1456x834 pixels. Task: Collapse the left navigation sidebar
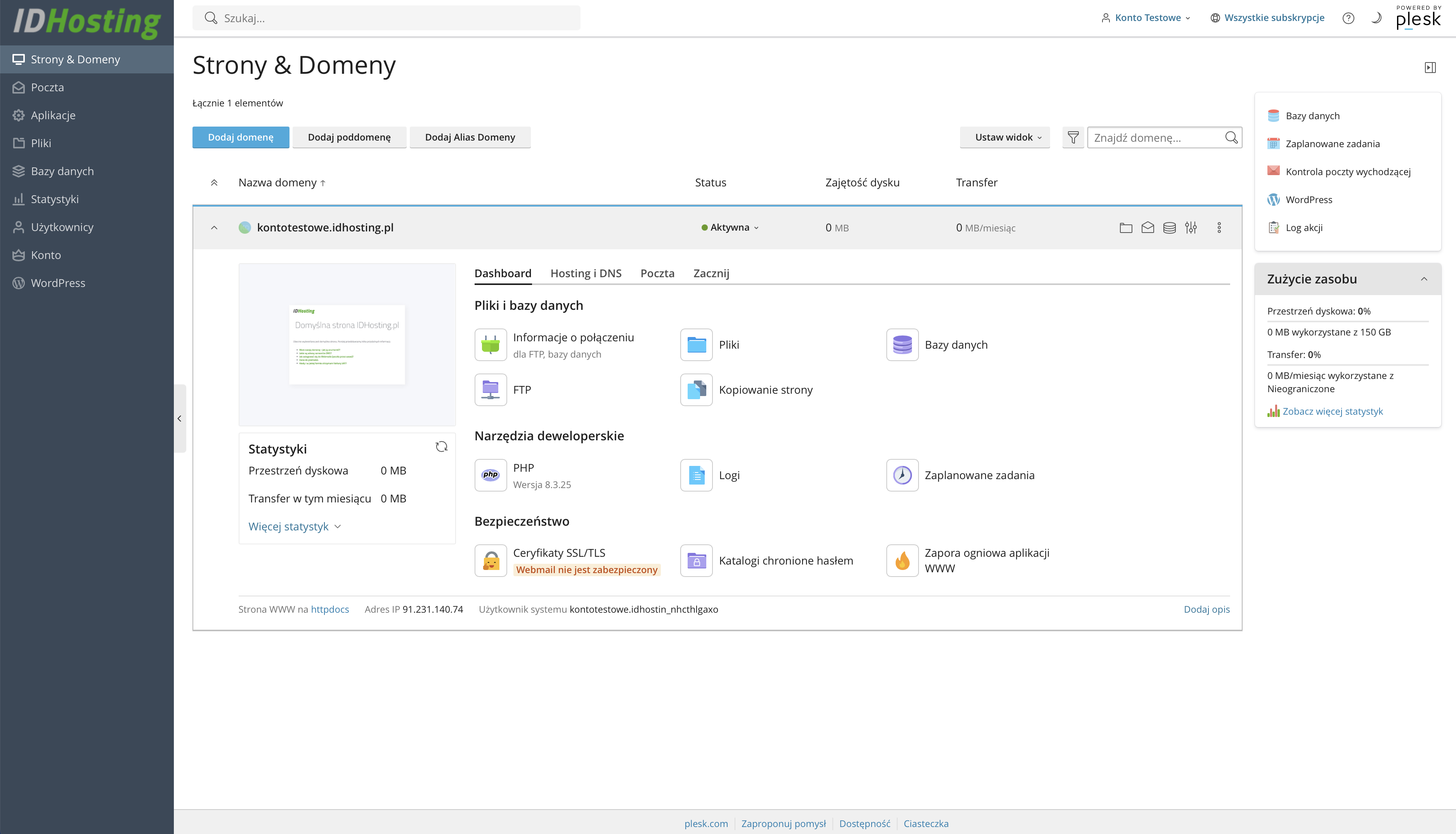coord(180,419)
